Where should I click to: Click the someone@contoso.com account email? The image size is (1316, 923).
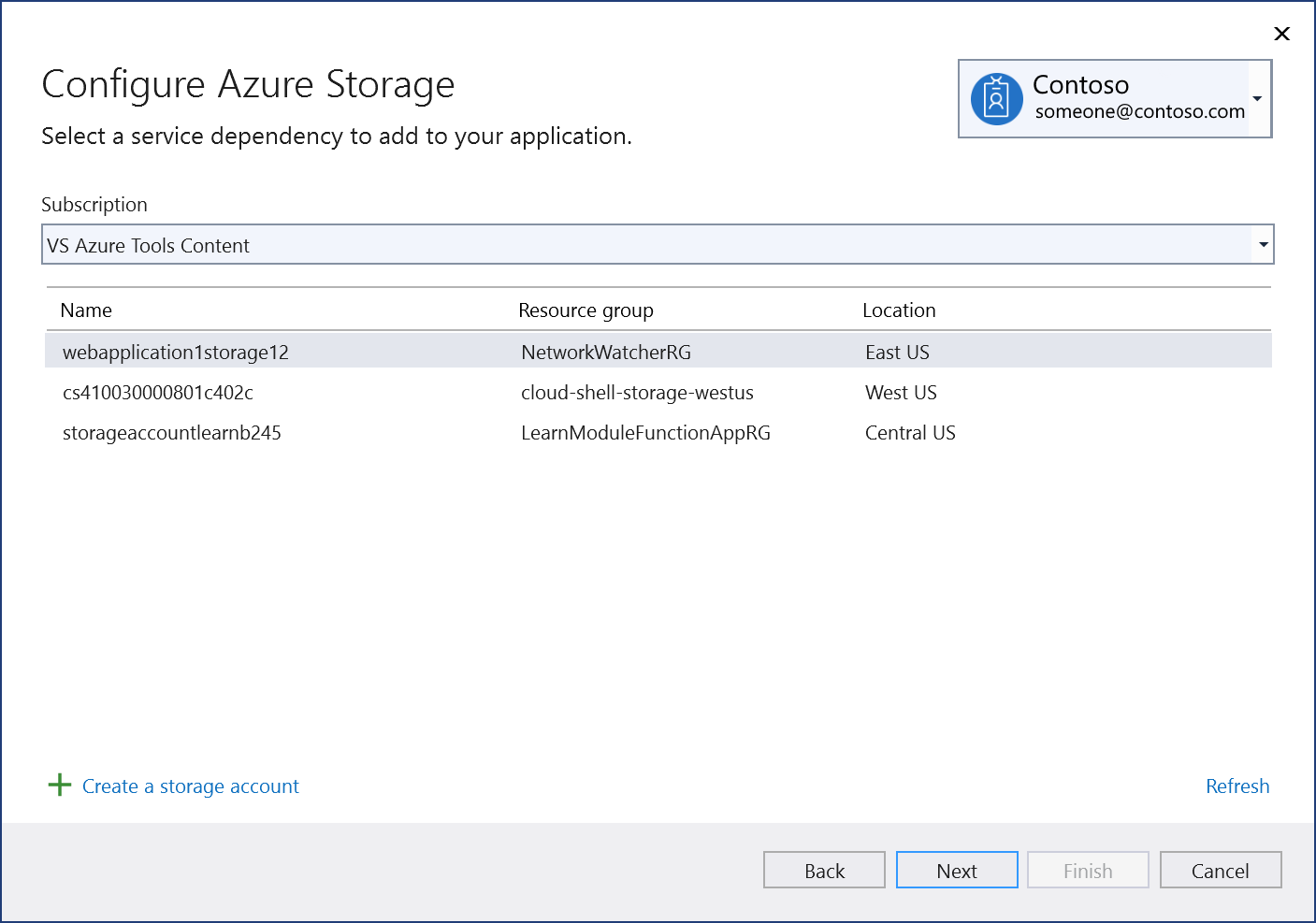(1139, 111)
